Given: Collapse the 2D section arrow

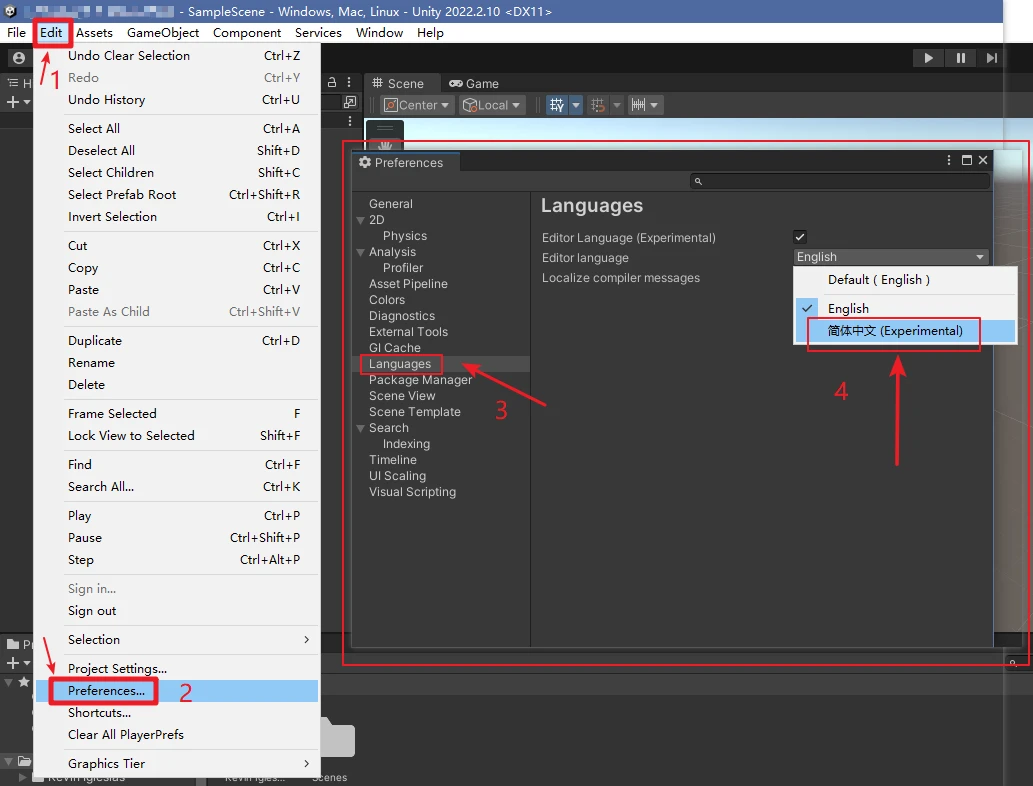Looking at the screenshot, I should tap(360, 220).
